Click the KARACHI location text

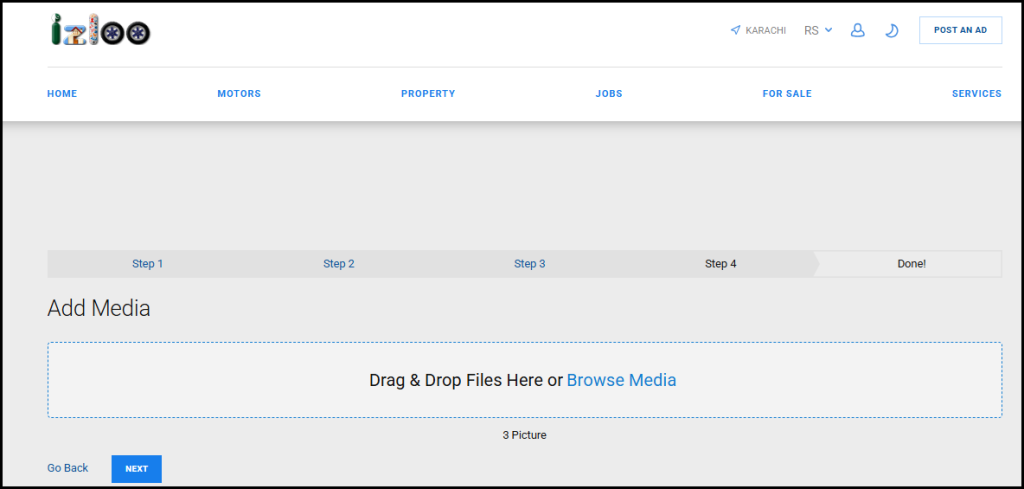765,31
